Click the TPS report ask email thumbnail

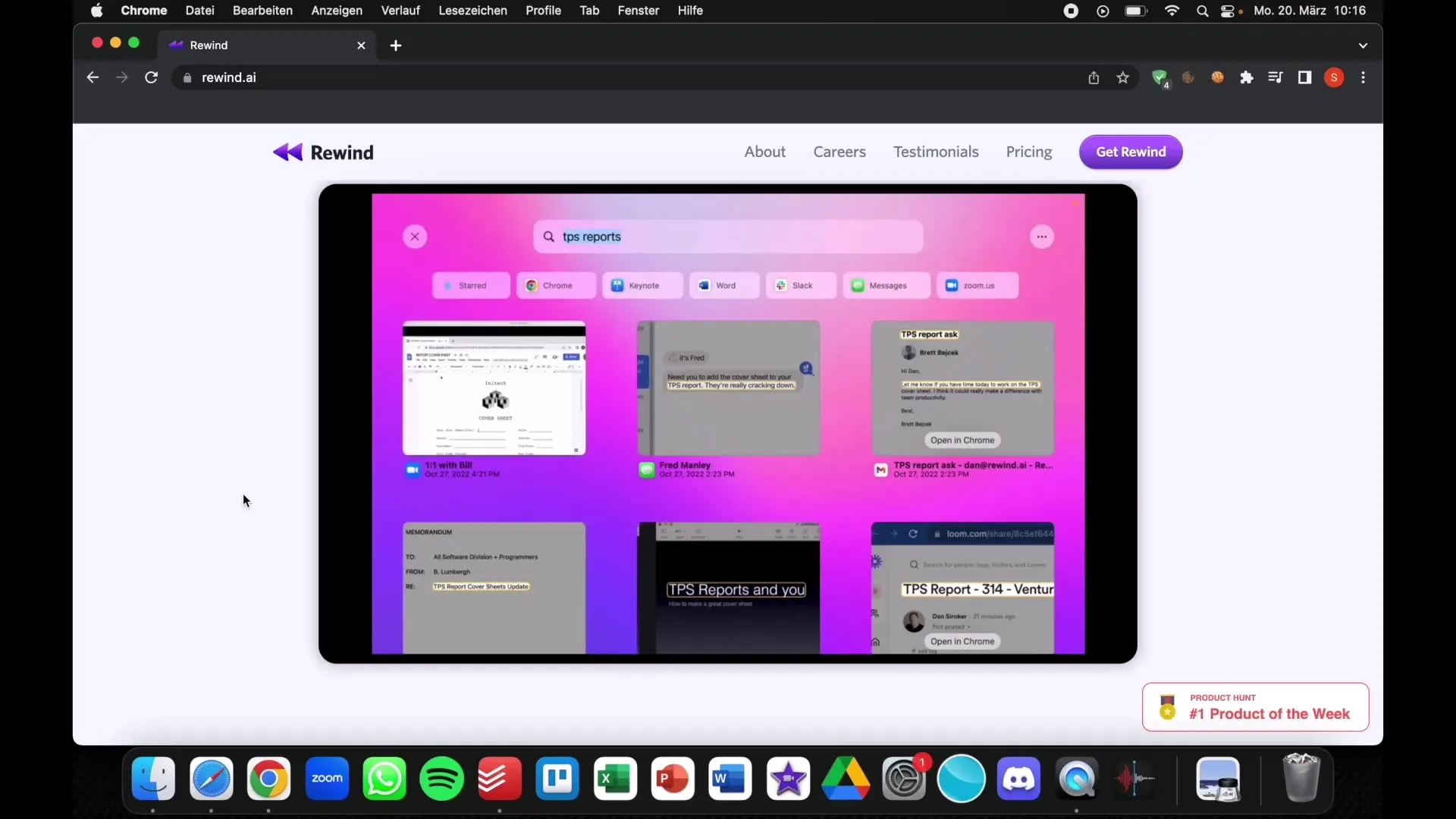963,390
